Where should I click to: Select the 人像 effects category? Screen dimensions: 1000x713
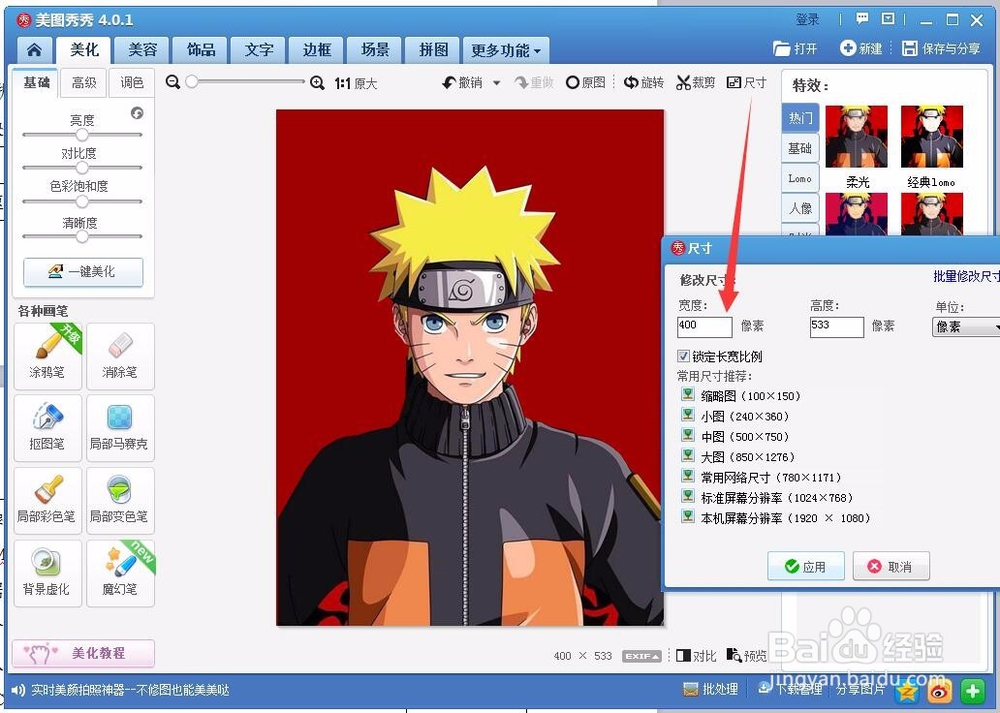coord(800,208)
